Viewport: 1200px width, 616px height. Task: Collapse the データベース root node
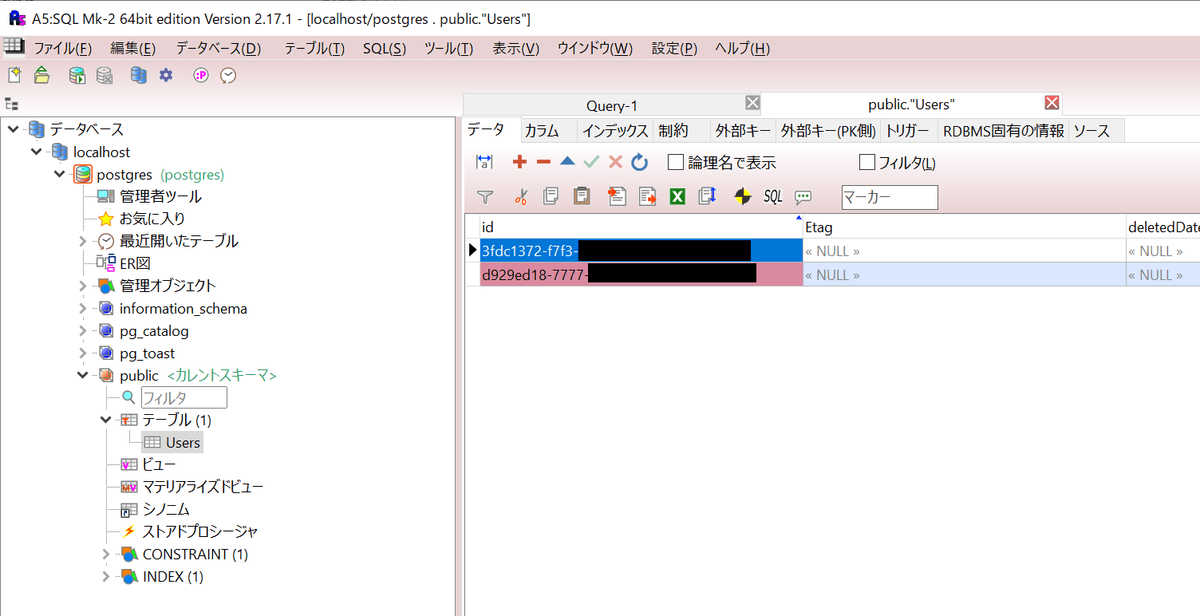coord(13,129)
